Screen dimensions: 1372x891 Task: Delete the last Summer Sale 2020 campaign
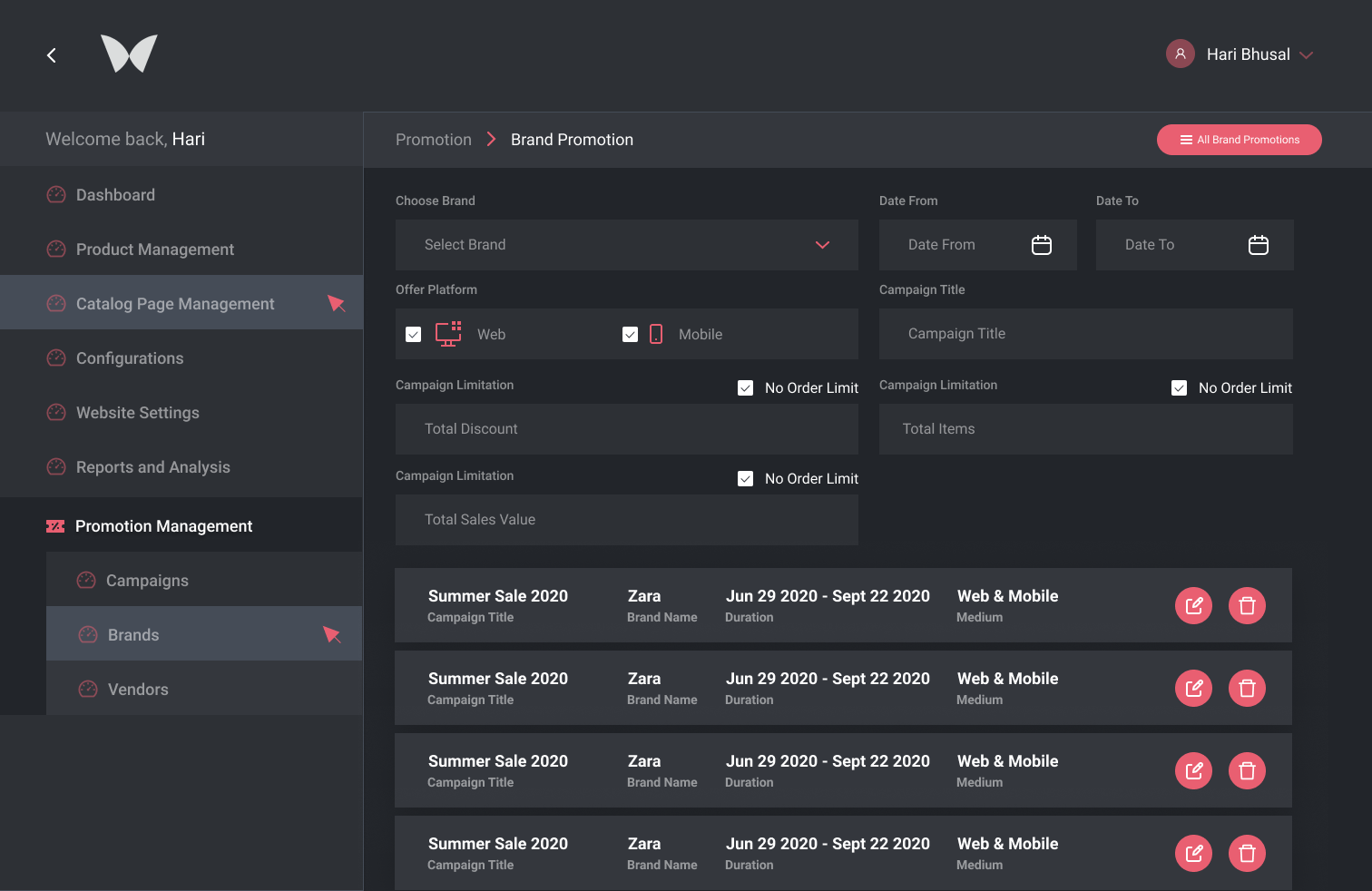coord(1247,854)
